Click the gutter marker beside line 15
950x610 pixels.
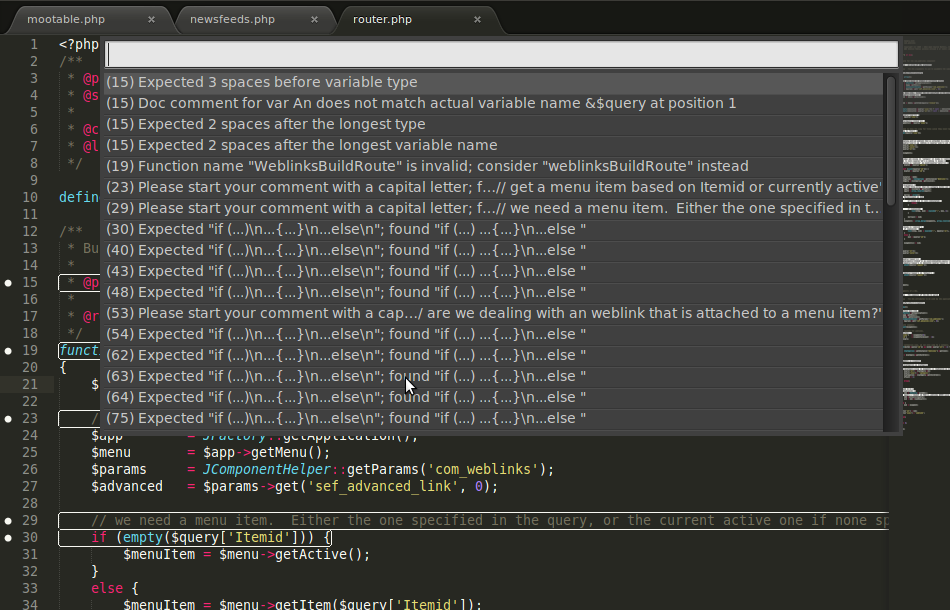tap(8, 282)
